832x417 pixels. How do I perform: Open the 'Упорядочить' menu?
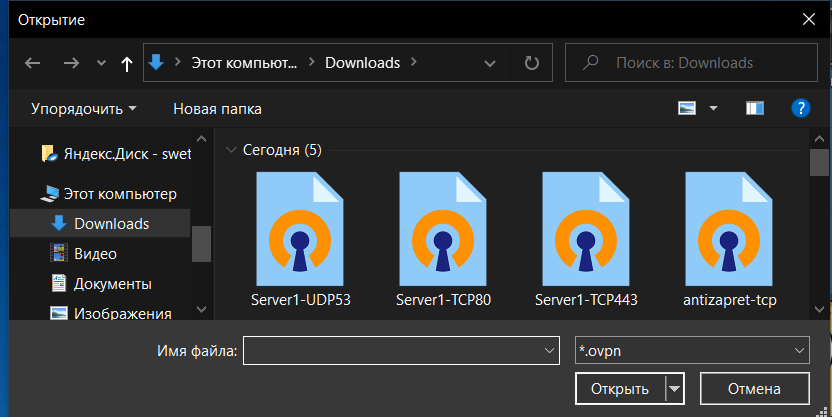[84, 109]
